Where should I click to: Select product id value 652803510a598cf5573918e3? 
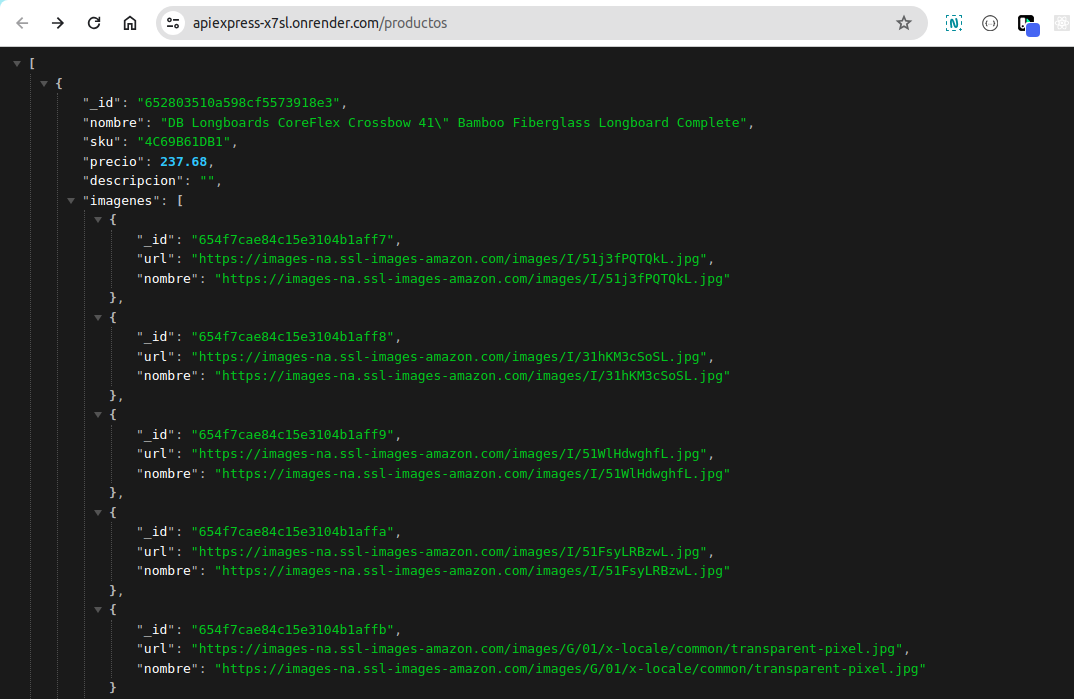(238, 103)
